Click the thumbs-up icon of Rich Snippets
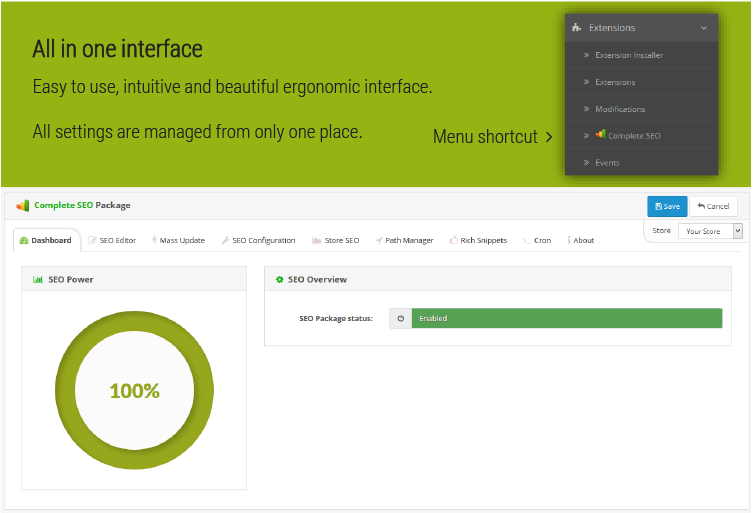Viewport: 754px width, 513px height. 453,240
